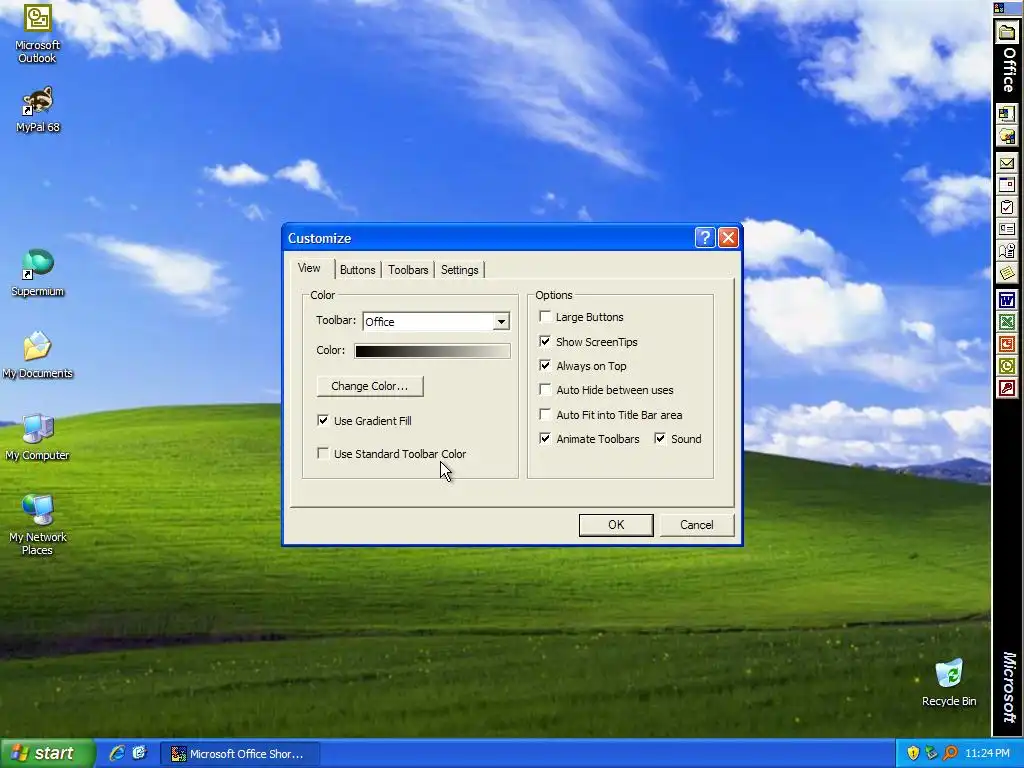Open the Windows start menu
This screenshot has height=768, width=1024.
tap(47, 753)
